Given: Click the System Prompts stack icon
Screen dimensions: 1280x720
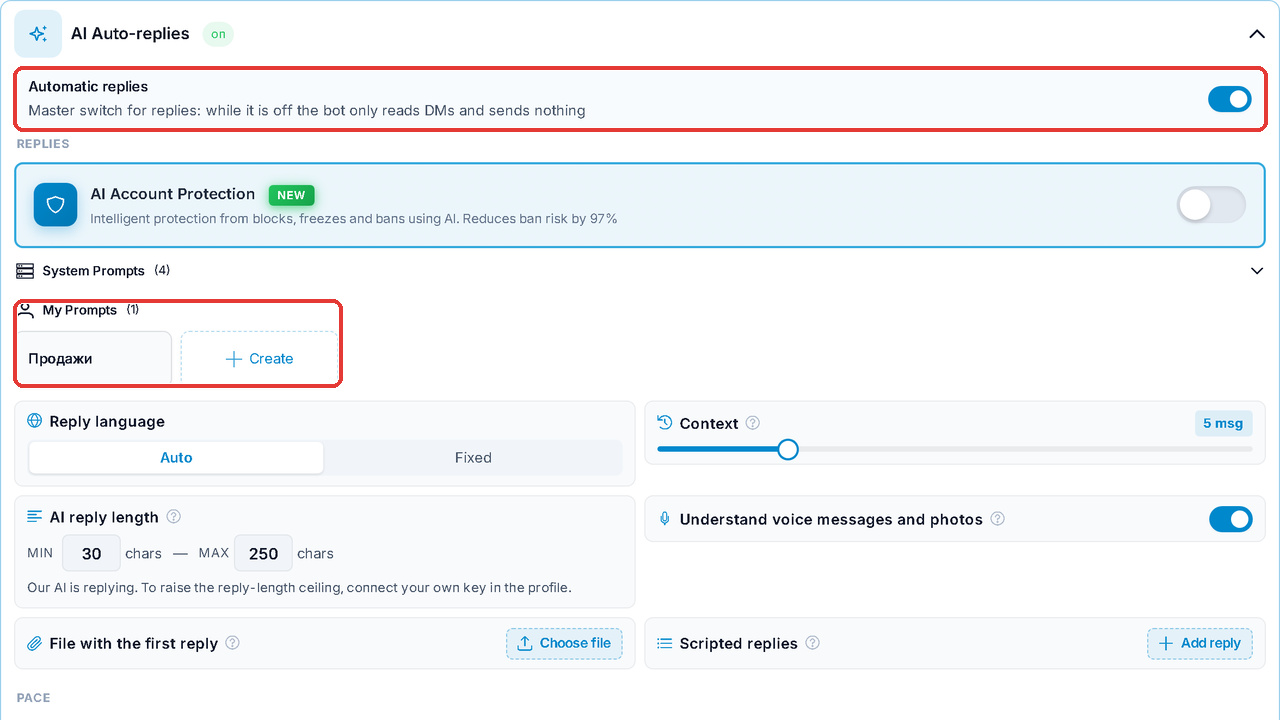Looking at the screenshot, I should click(x=25, y=271).
